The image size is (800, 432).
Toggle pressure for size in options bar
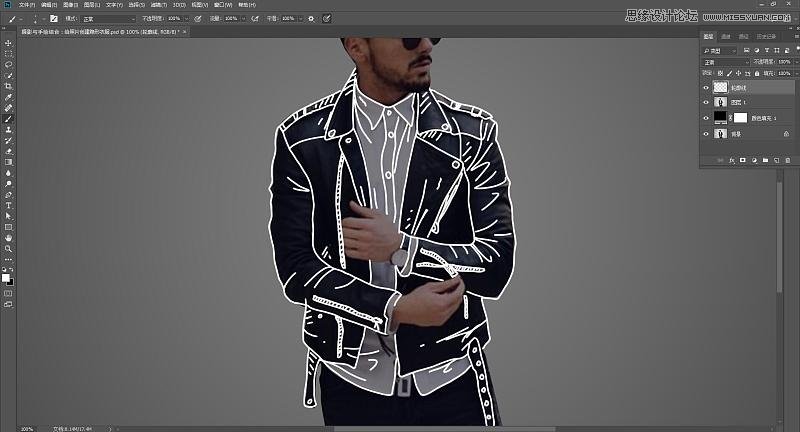point(327,18)
